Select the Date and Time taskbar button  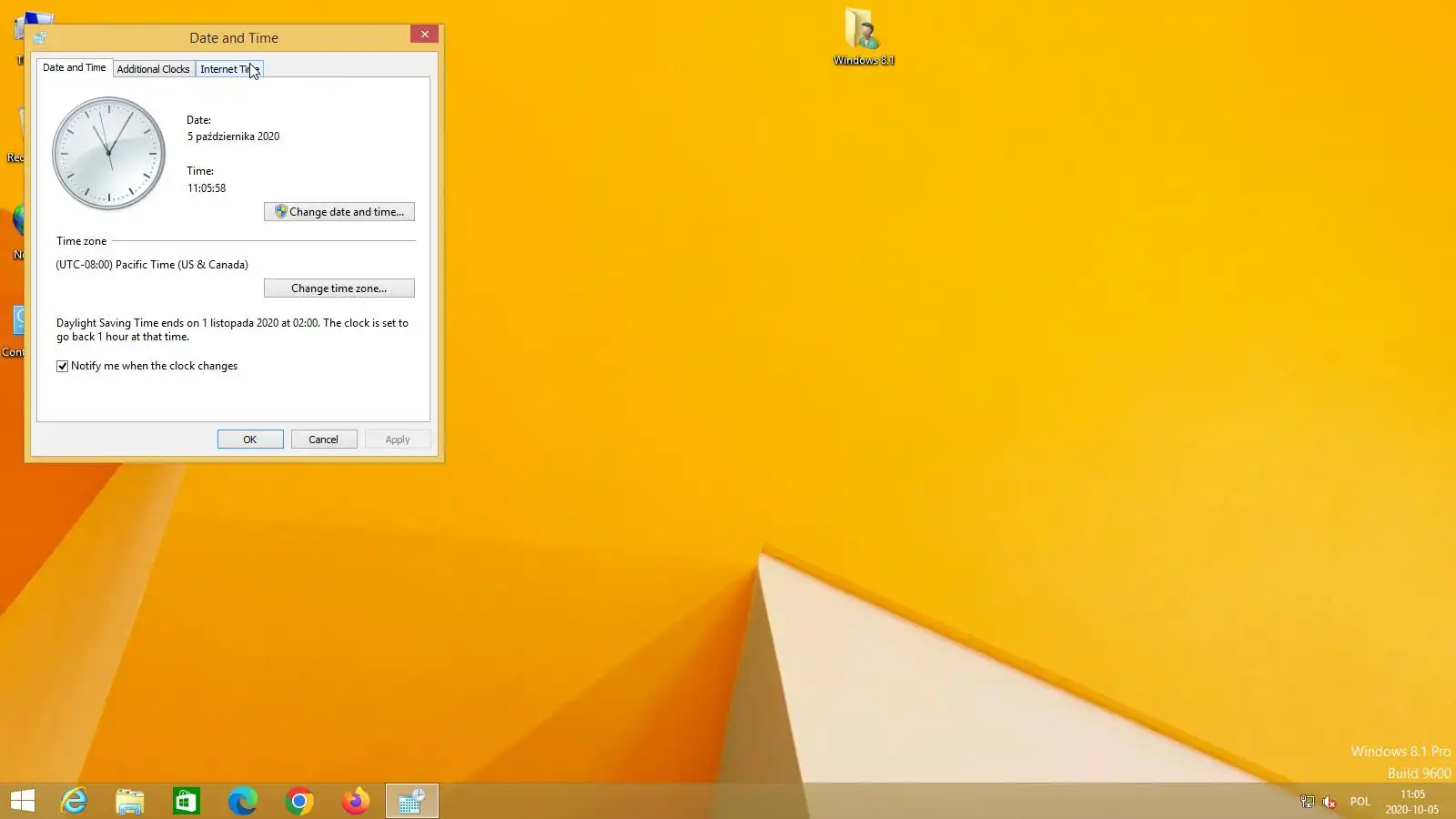point(412,801)
